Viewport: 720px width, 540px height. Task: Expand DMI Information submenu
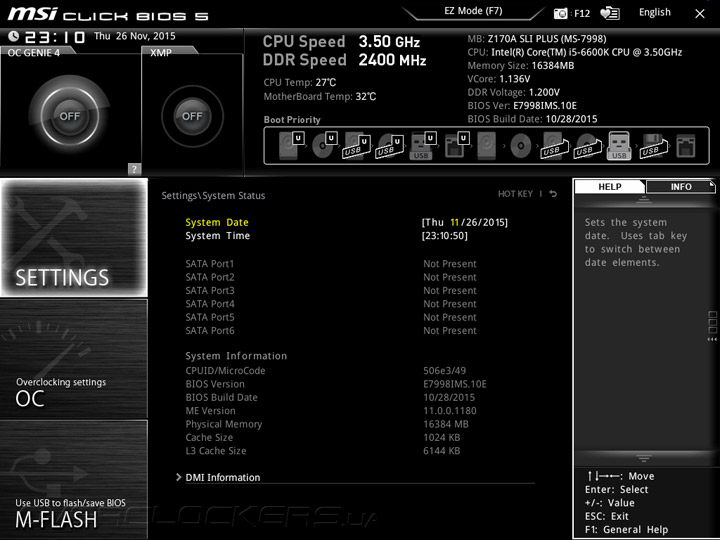(x=223, y=478)
